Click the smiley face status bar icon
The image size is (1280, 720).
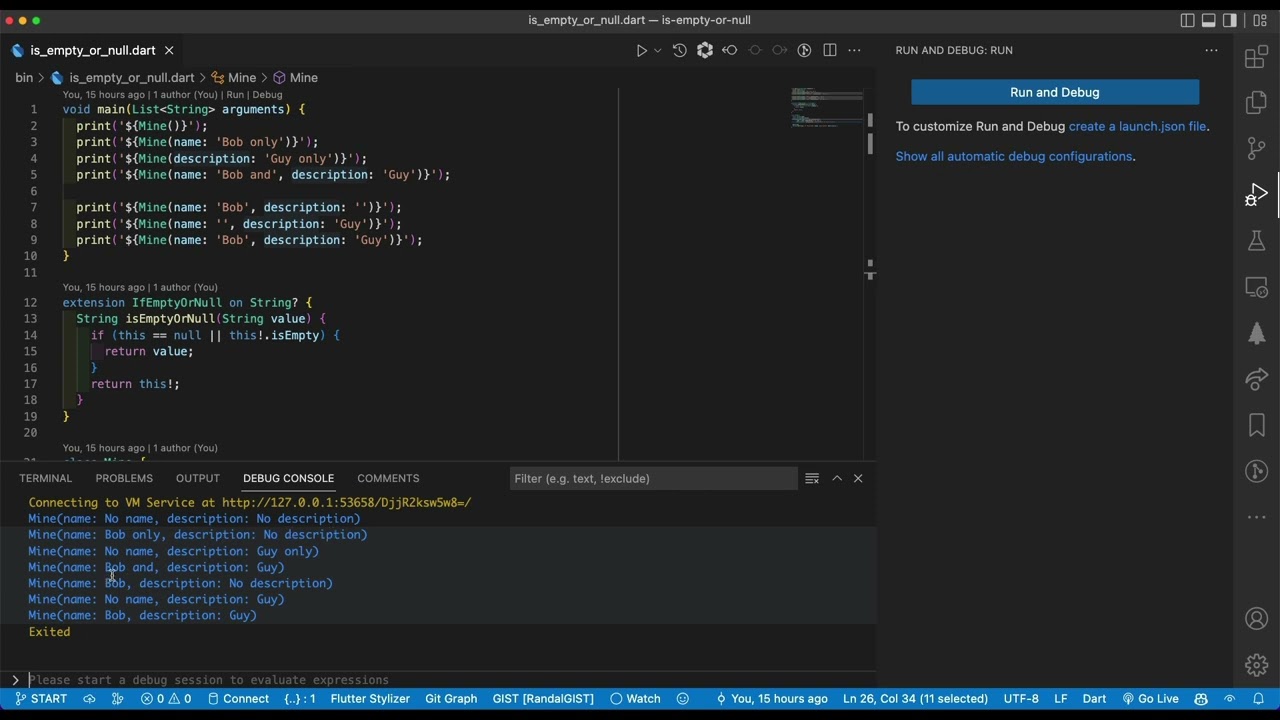(683, 699)
